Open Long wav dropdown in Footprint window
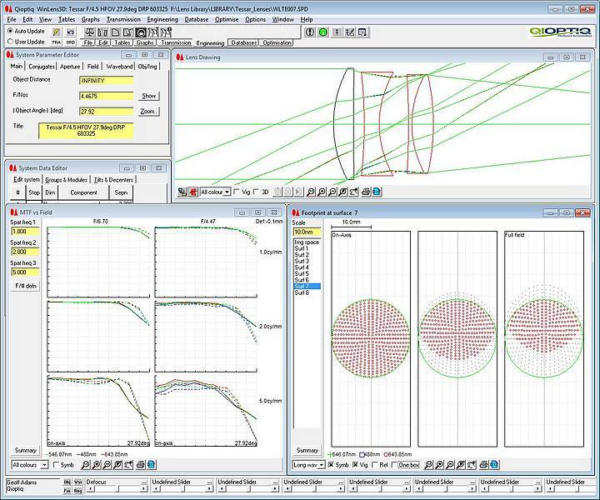This screenshot has width=600, height=500. pyautogui.click(x=322, y=465)
